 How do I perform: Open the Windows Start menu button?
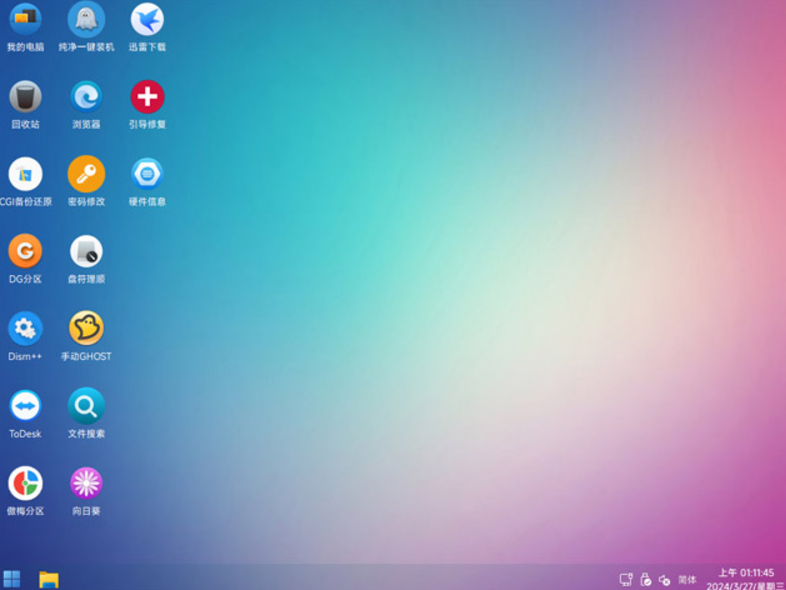[x=12, y=579]
